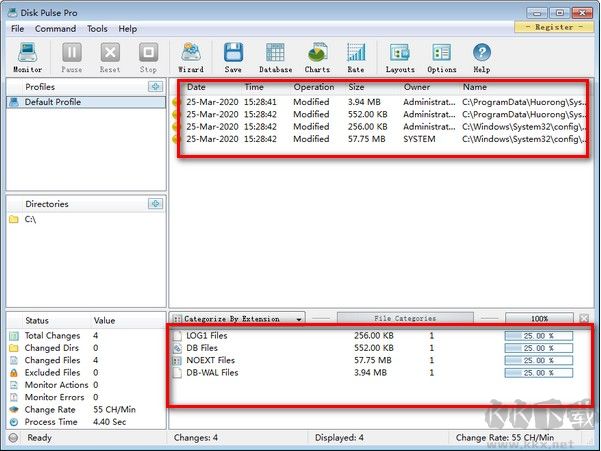The height and width of the screenshot is (451, 601).
Task: Open the File menu
Action: pyautogui.click(x=18, y=29)
